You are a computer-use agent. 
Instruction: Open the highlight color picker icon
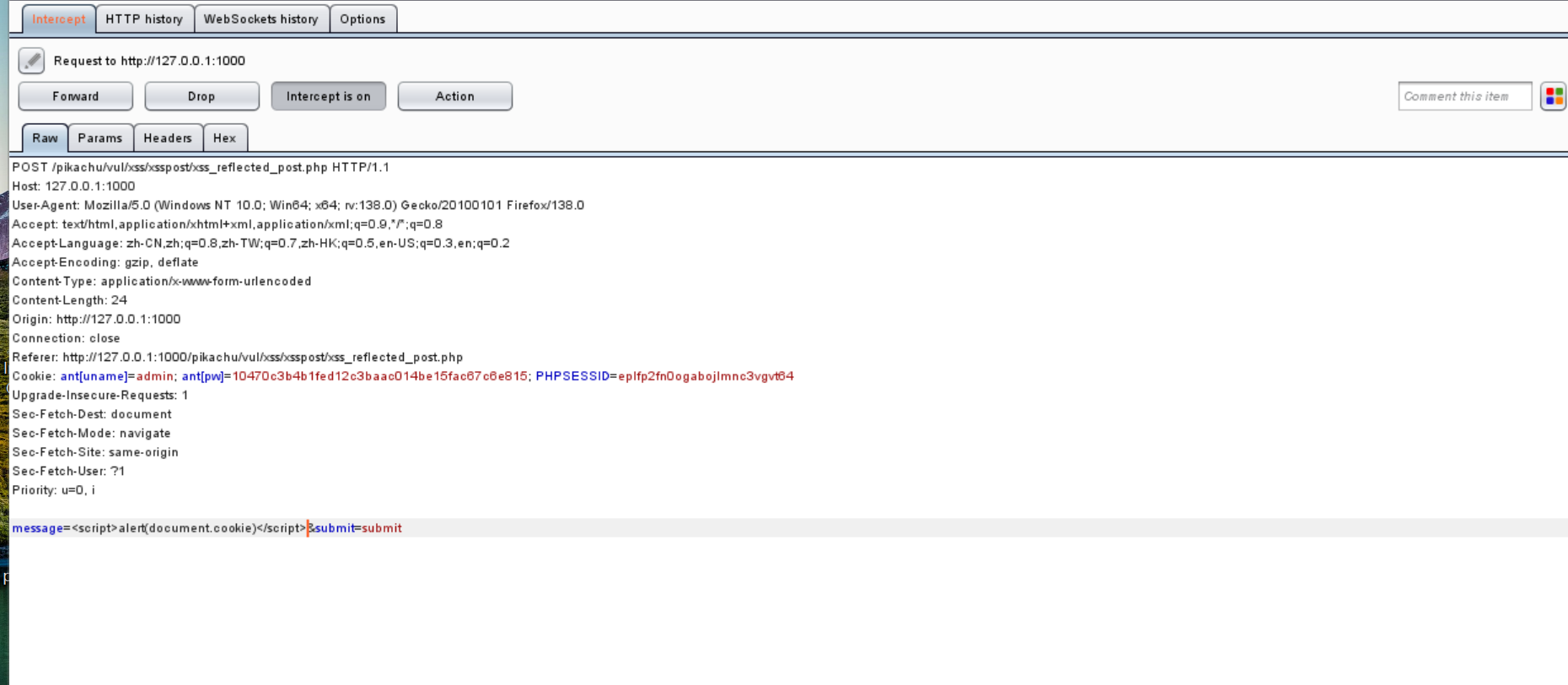1554,96
